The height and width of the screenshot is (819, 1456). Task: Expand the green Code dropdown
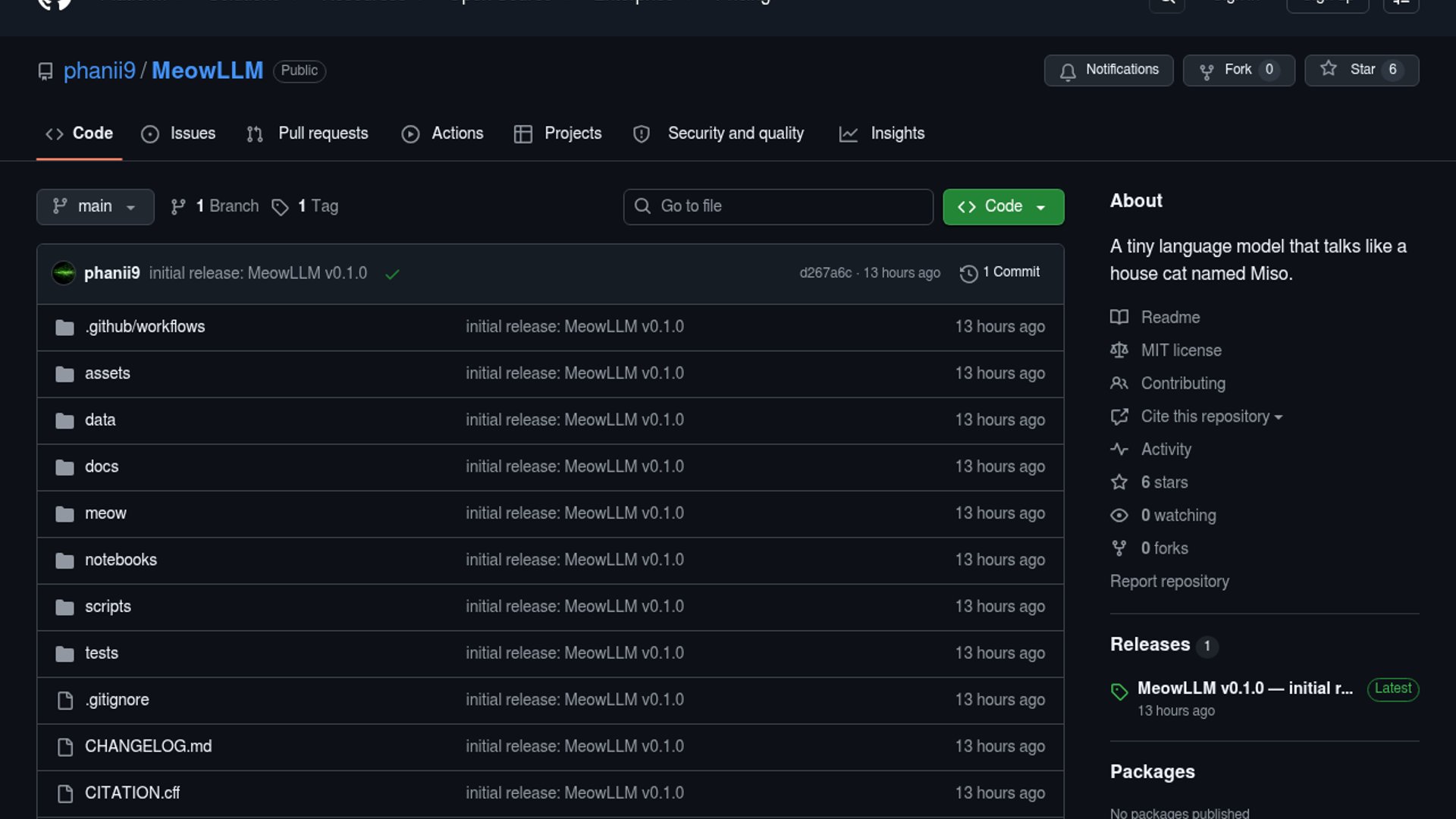(x=1003, y=206)
